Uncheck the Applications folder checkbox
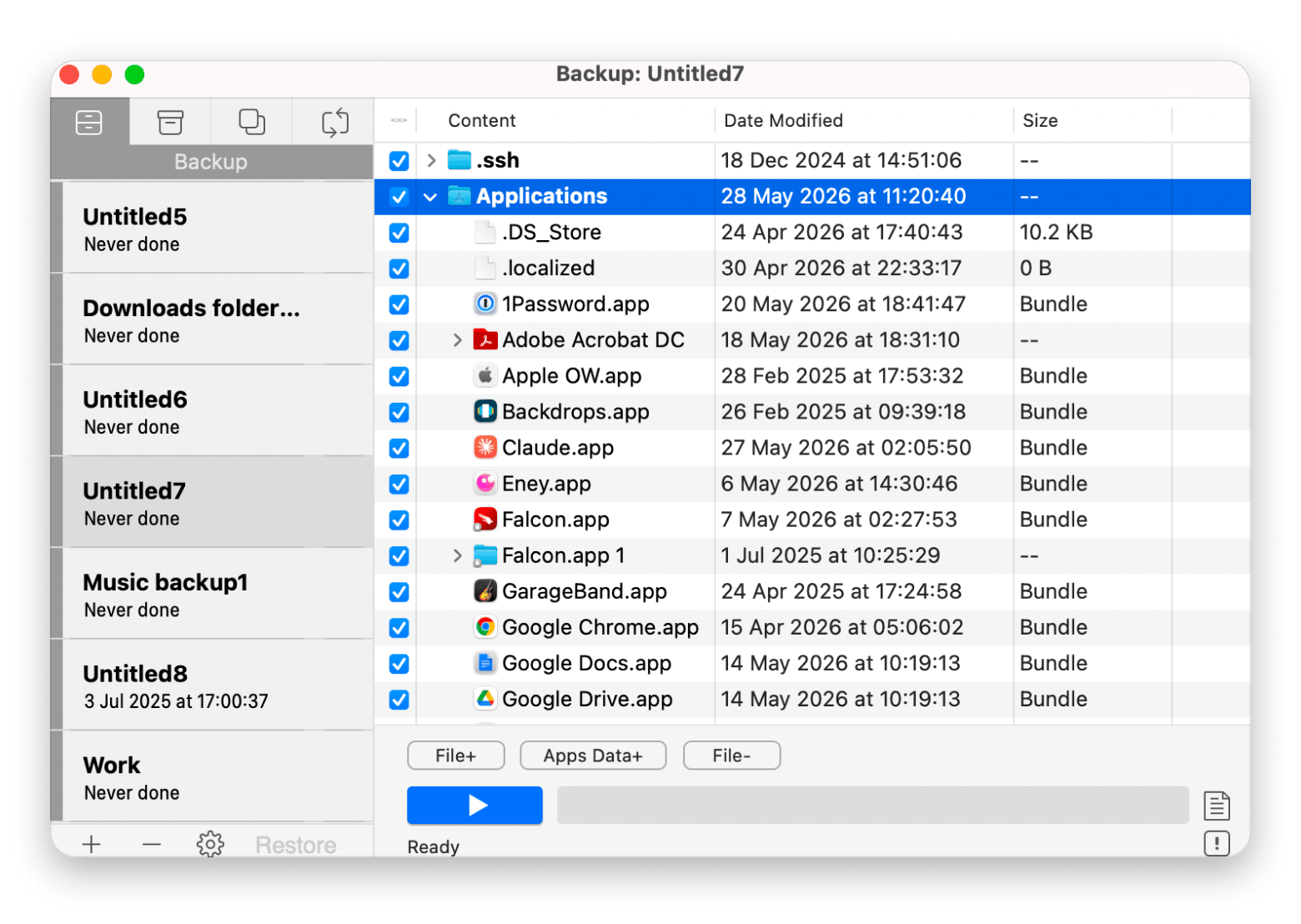Image resolution: width=1301 pixels, height=924 pixels. (399, 197)
